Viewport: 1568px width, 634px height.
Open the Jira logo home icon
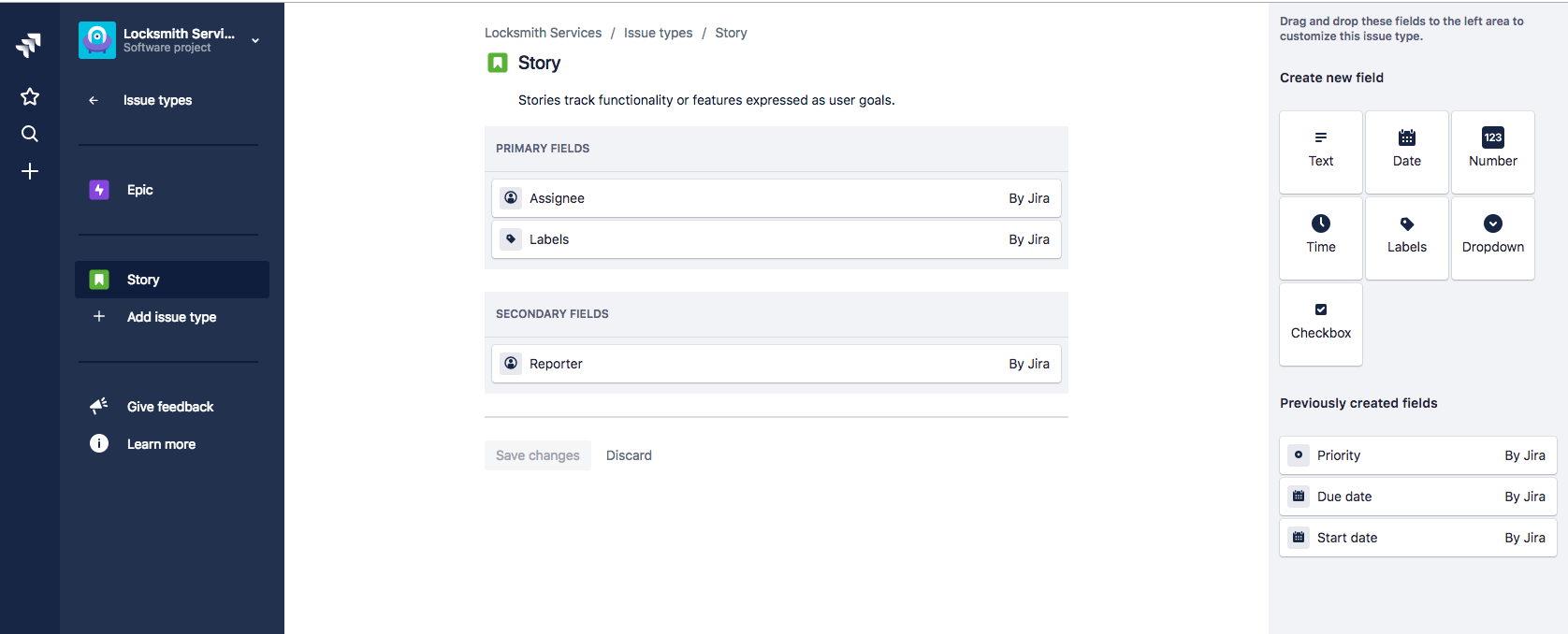pos(29,44)
